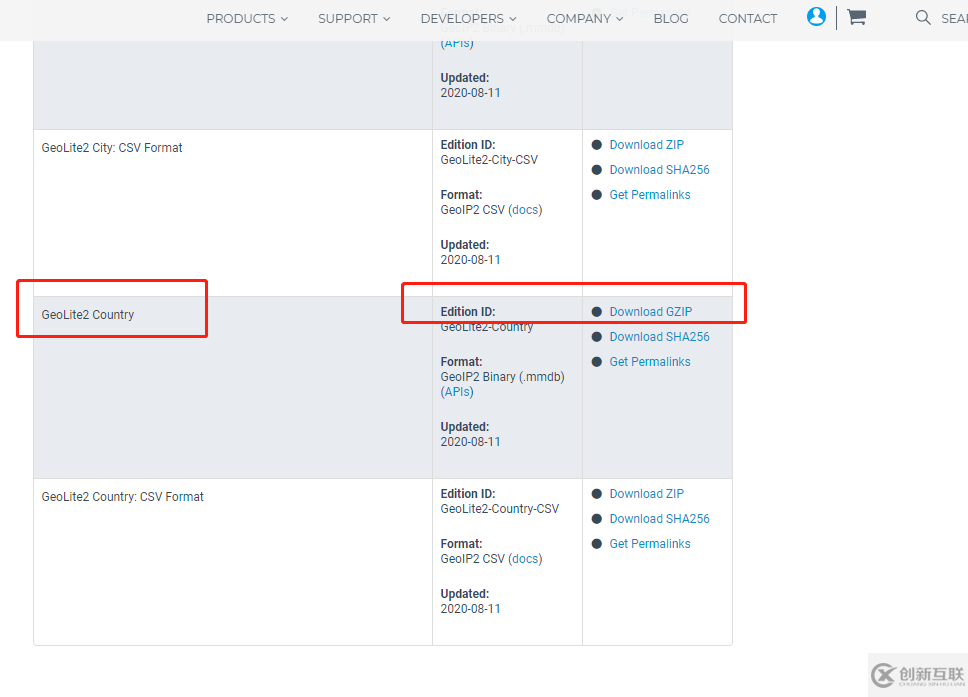Viewport: 968px width, 697px height.
Task: Click Updated date in GeoLite2 Country row
Action: pyautogui.click(x=470, y=442)
